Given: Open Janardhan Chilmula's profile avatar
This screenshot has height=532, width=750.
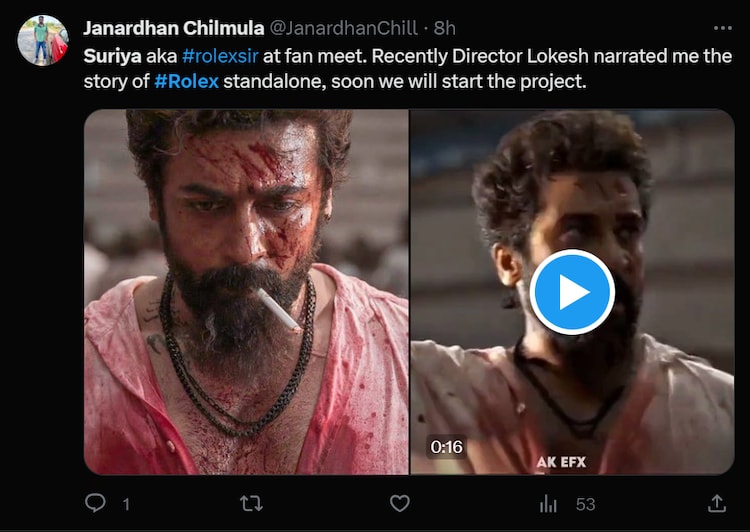Looking at the screenshot, I should [x=43, y=41].
